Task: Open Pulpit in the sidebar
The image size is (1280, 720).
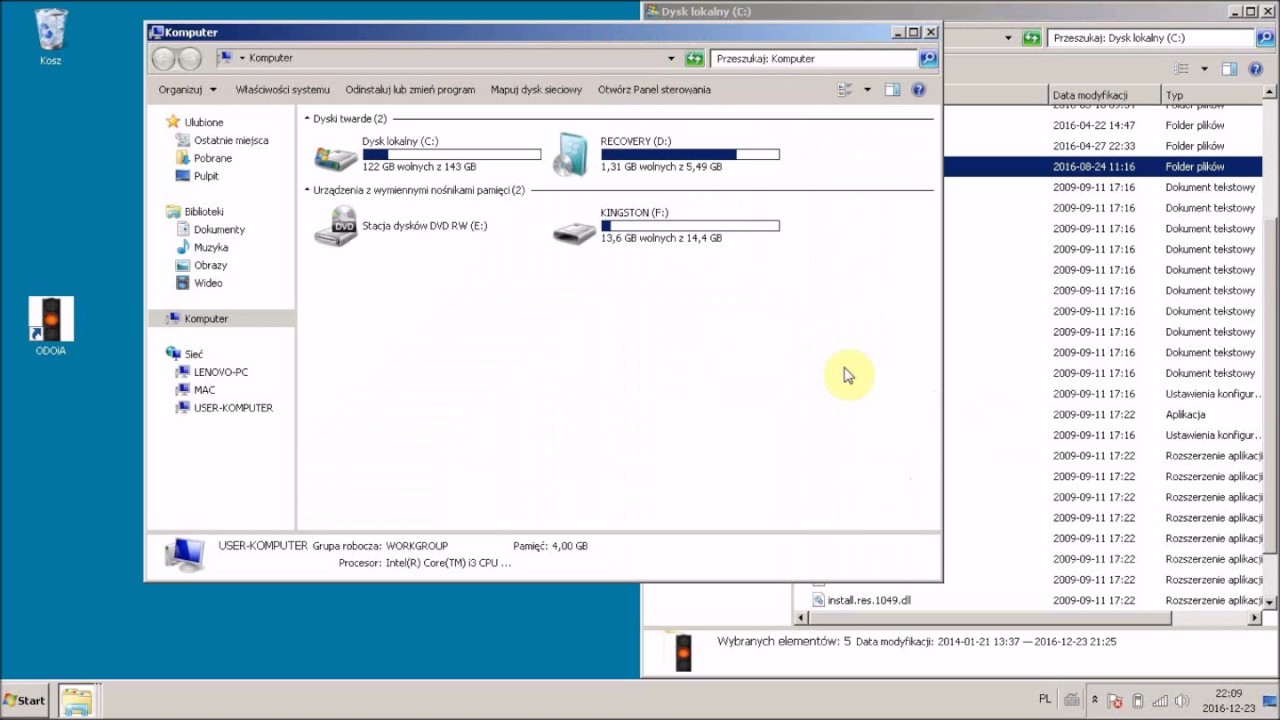Action: [206, 176]
